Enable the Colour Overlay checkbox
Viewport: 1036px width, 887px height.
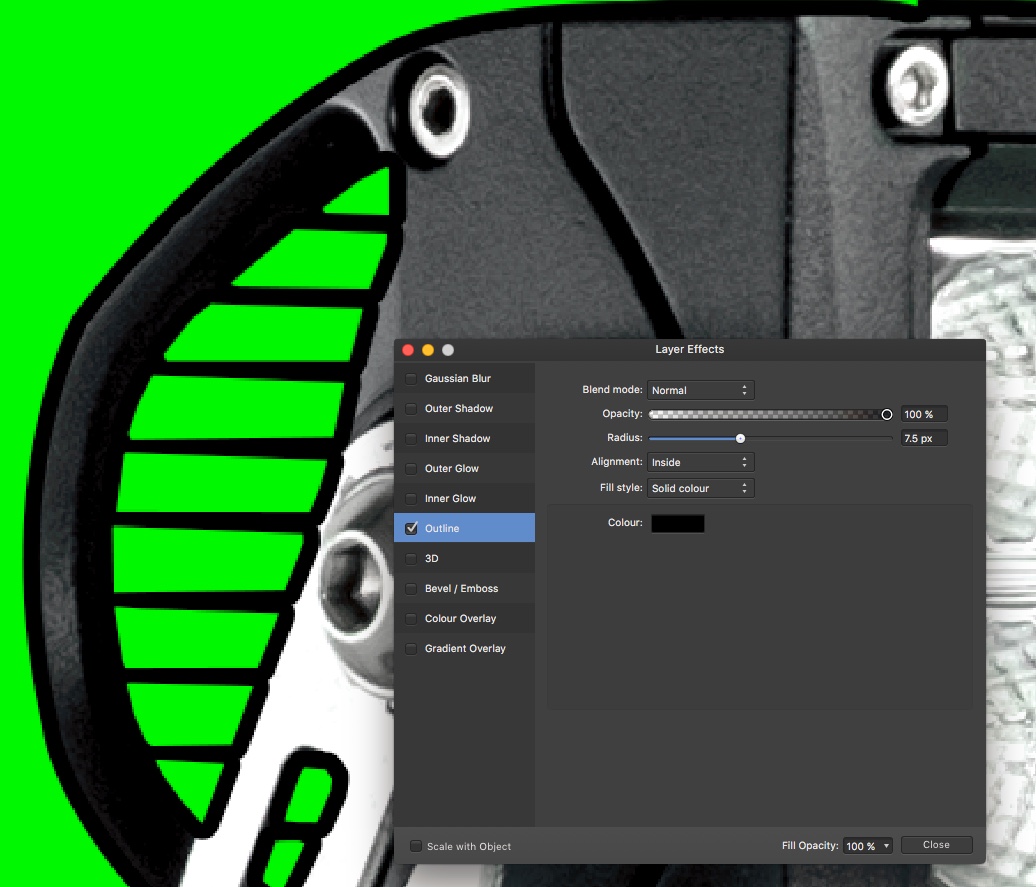(x=411, y=619)
